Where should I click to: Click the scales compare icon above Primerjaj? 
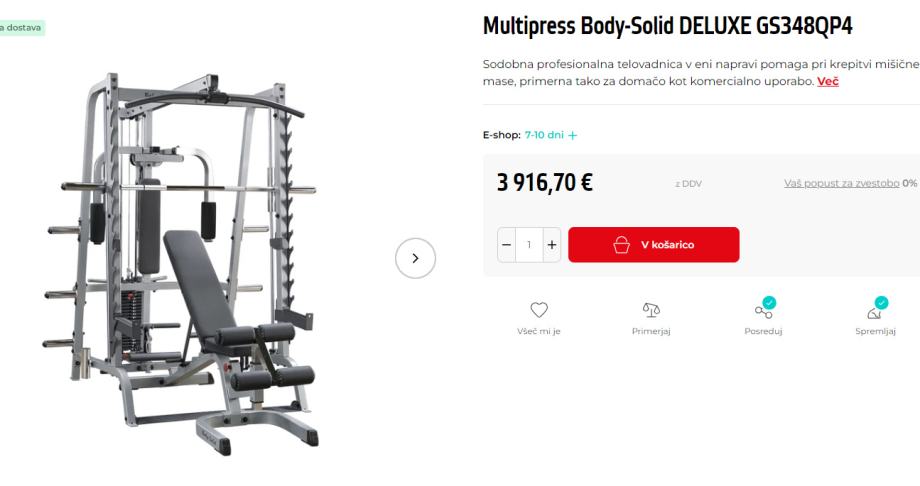(651, 310)
